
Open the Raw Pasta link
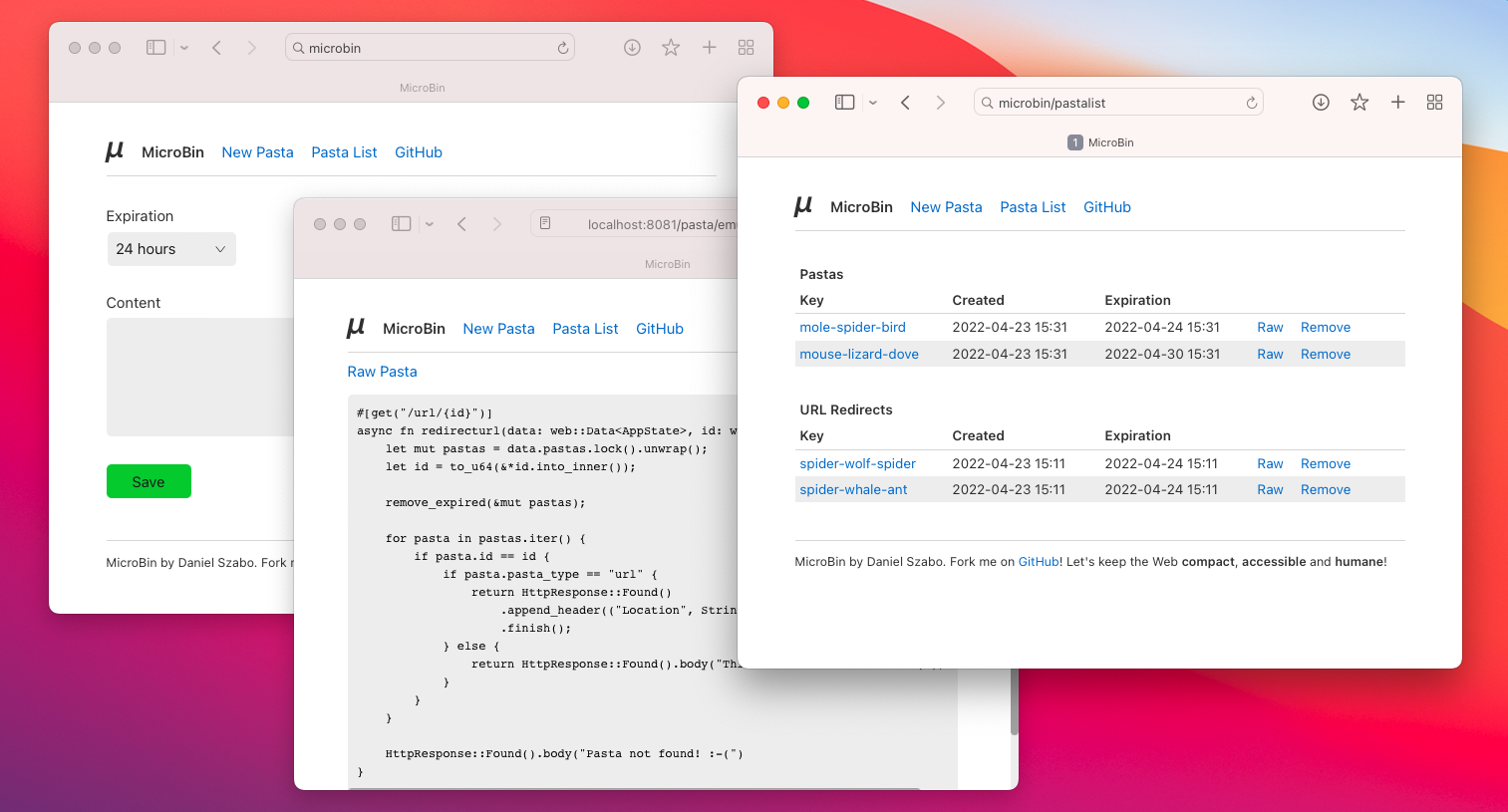[x=382, y=372]
